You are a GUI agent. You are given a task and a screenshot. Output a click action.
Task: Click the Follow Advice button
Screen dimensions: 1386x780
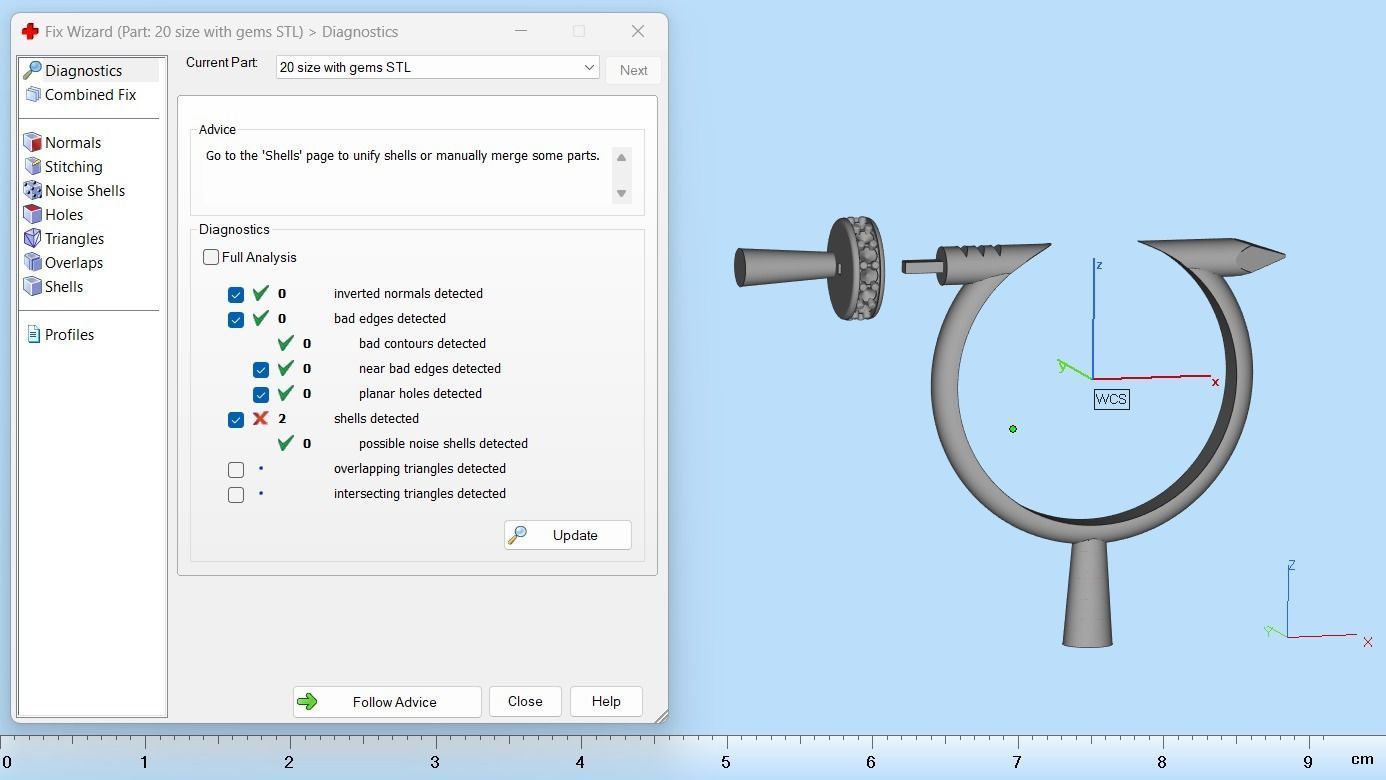click(387, 702)
